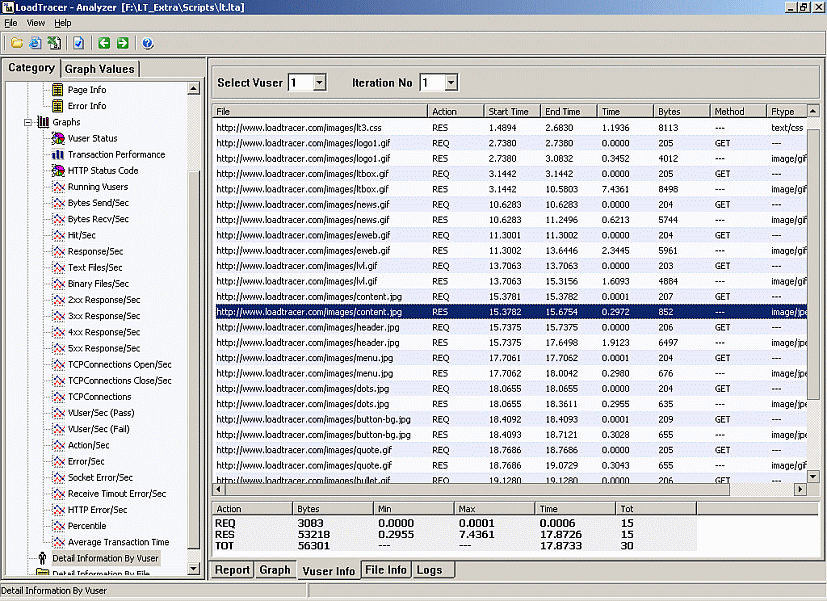Viewport: 827px width, 601px height.
Task: Click the checkmark document toolbar icon
Action: point(78,43)
